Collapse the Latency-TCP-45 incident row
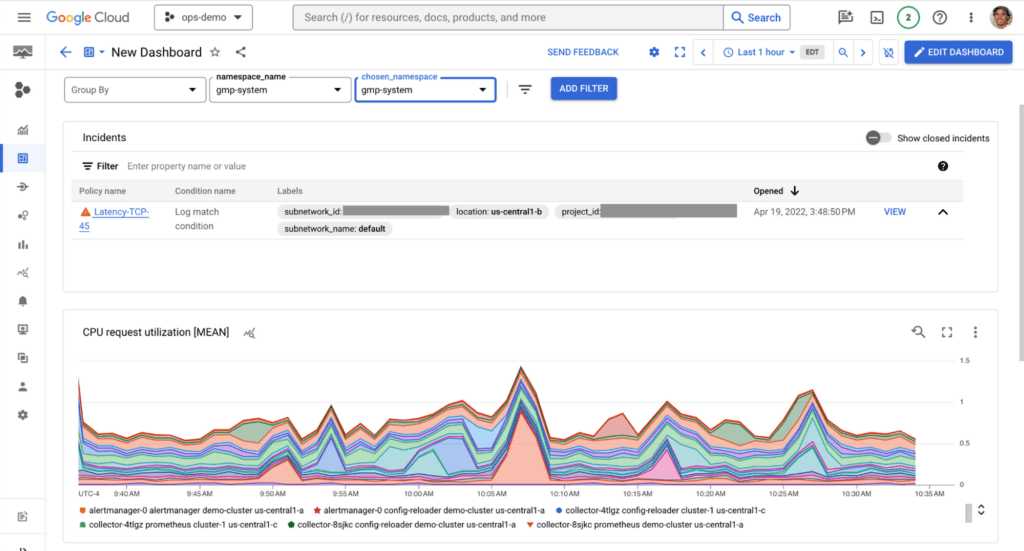This screenshot has height=551, width=1024. tap(942, 212)
